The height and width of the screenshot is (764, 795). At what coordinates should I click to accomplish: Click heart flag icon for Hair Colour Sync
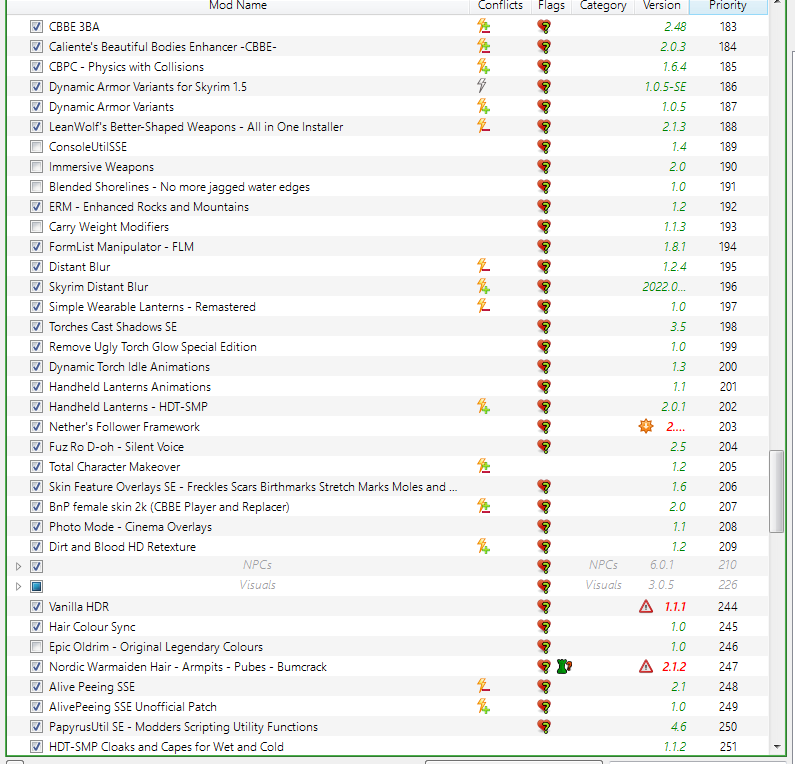(x=544, y=627)
